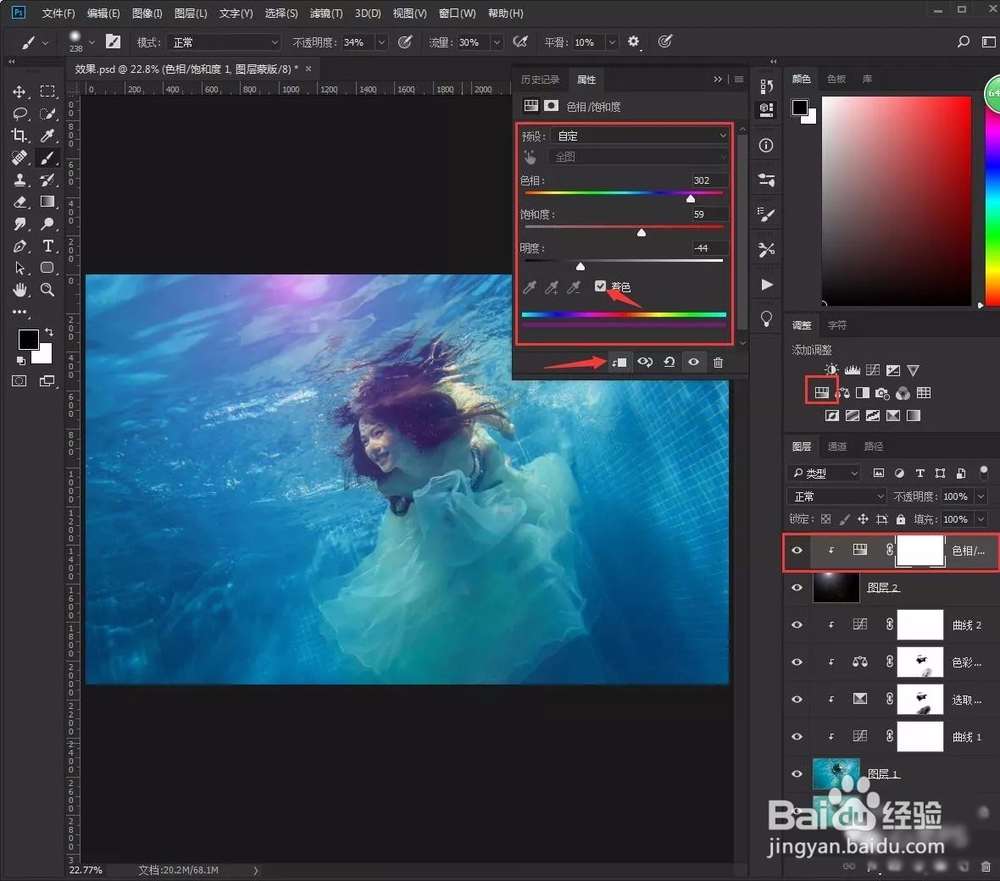Delete the adjustment layer via trash icon

(x=719, y=362)
